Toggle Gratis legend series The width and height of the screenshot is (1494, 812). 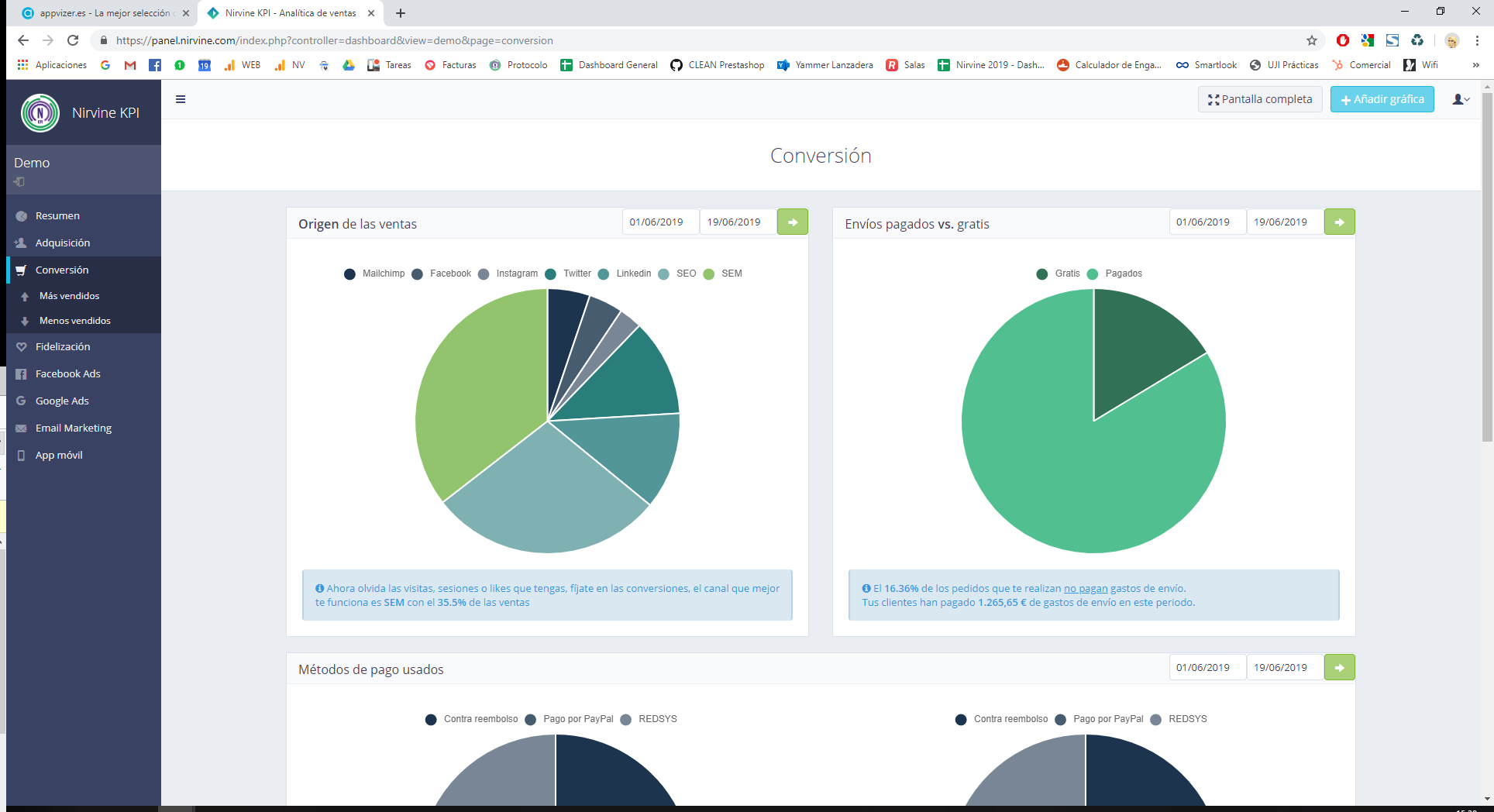click(x=1059, y=274)
